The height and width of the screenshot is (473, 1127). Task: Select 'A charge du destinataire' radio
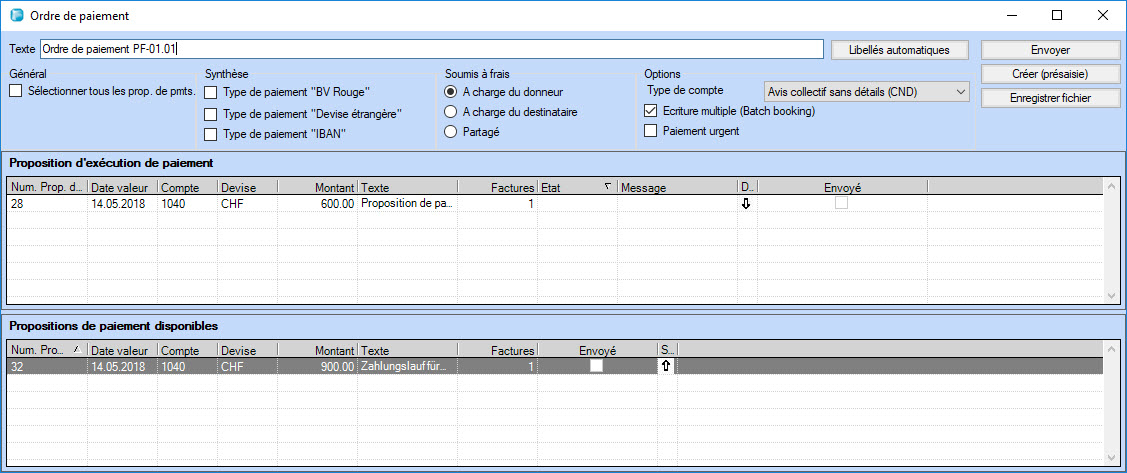point(451,112)
